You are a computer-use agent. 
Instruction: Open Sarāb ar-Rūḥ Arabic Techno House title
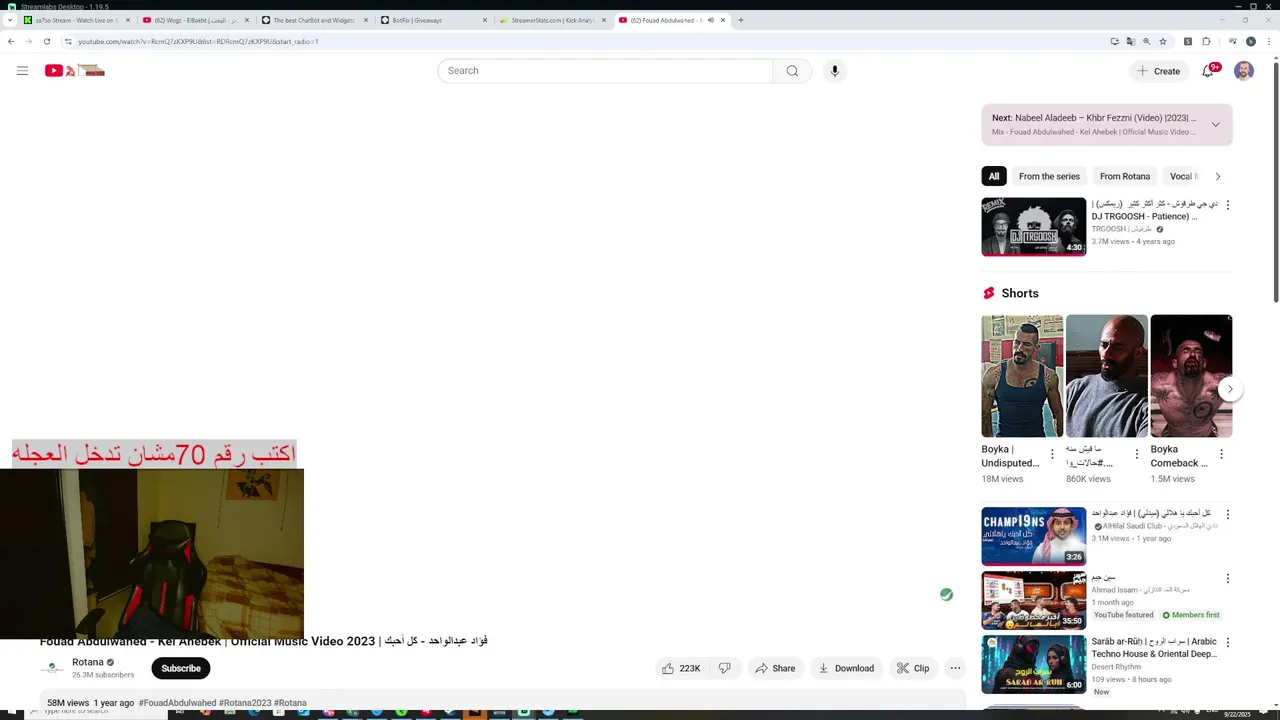pyautogui.click(x=1154, y=648)
